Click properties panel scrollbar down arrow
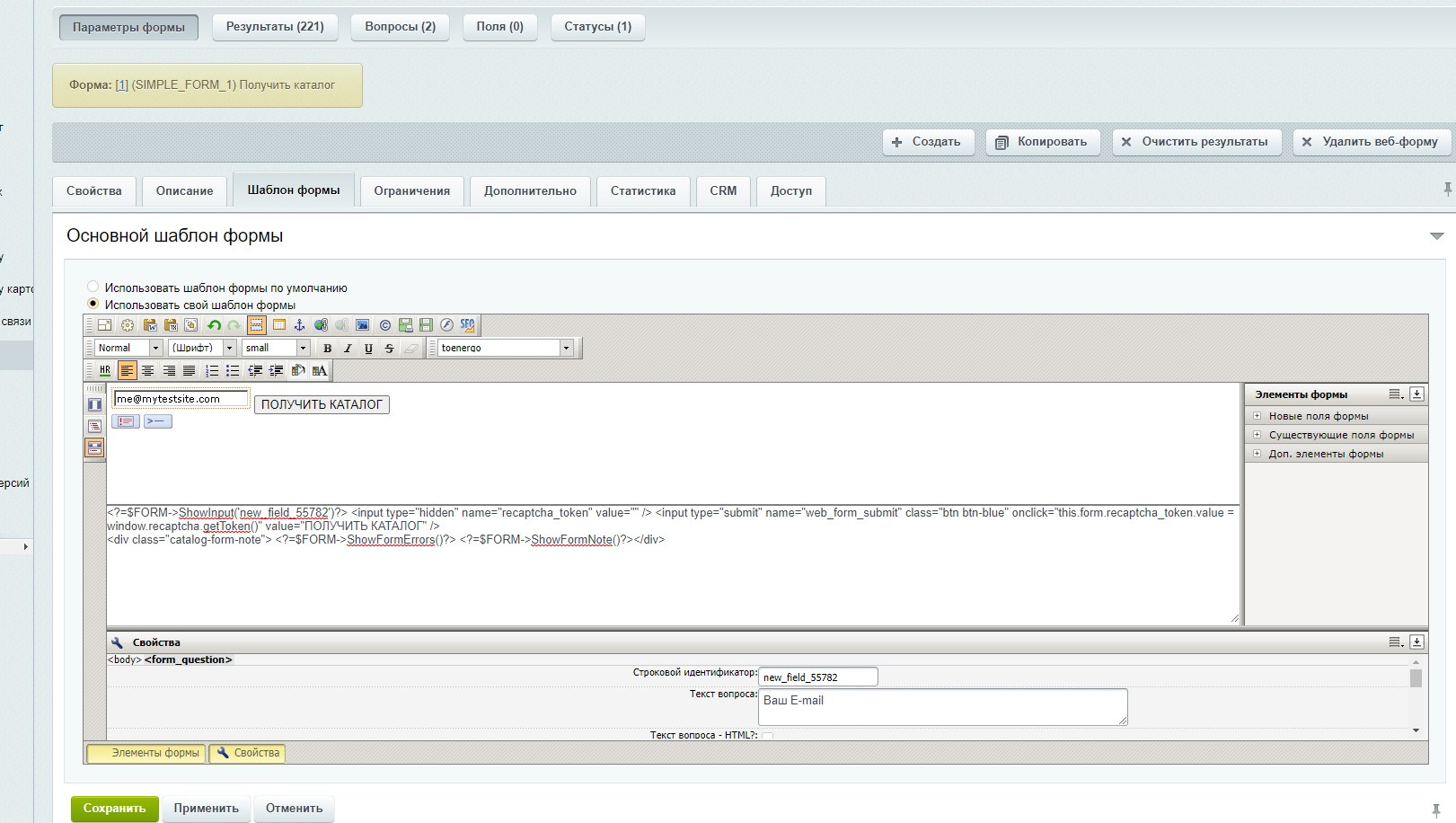 tap(1416, 730)
